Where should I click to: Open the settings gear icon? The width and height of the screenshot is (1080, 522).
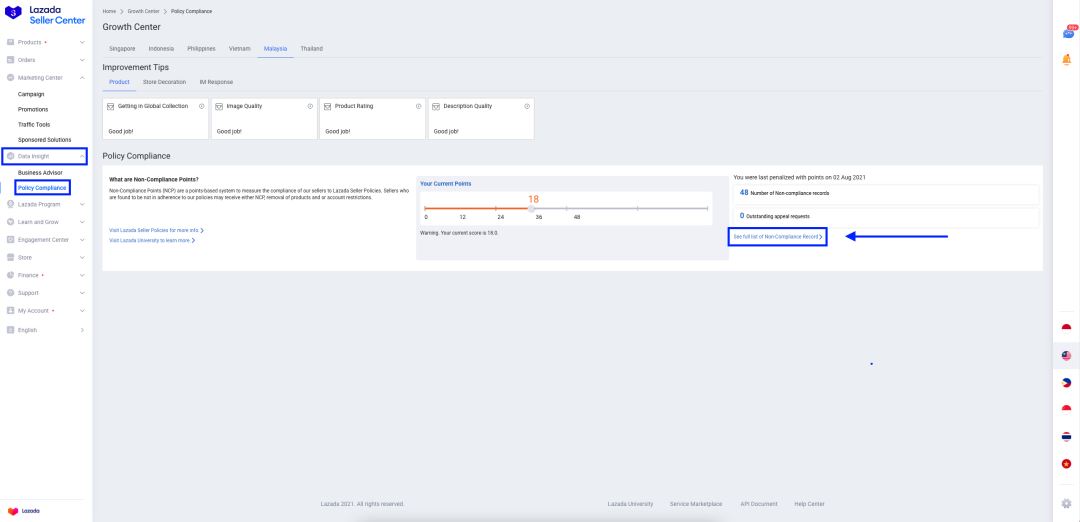click(x=1066, y=503)
